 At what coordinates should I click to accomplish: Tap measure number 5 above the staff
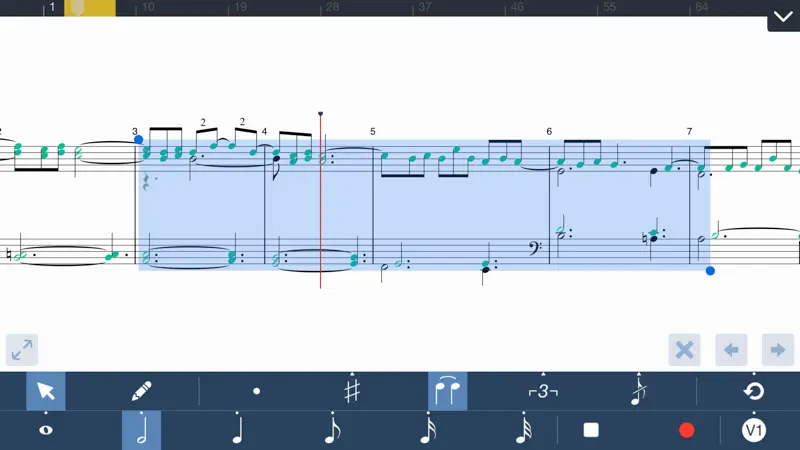(372, 132)
